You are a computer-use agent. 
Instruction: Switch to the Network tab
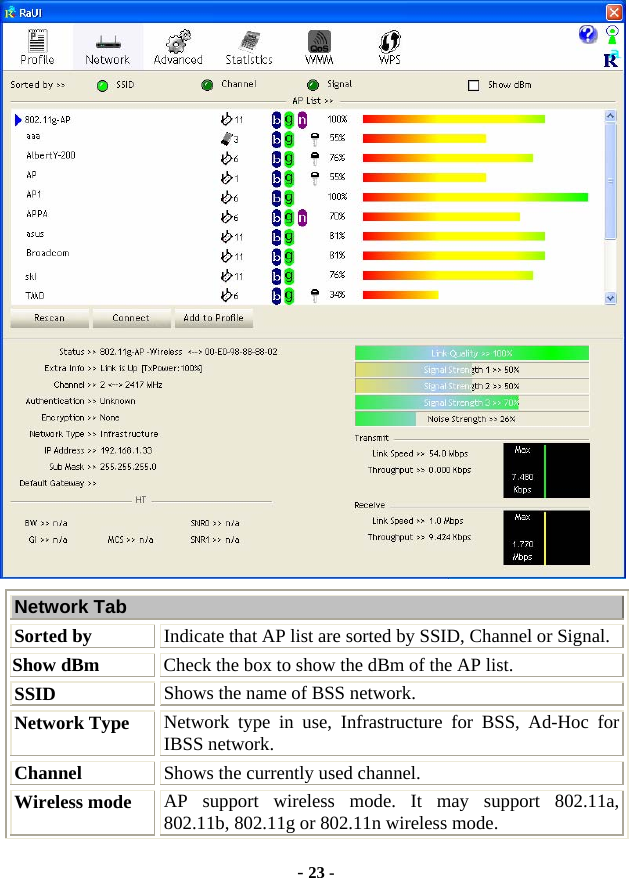[107, 47]
